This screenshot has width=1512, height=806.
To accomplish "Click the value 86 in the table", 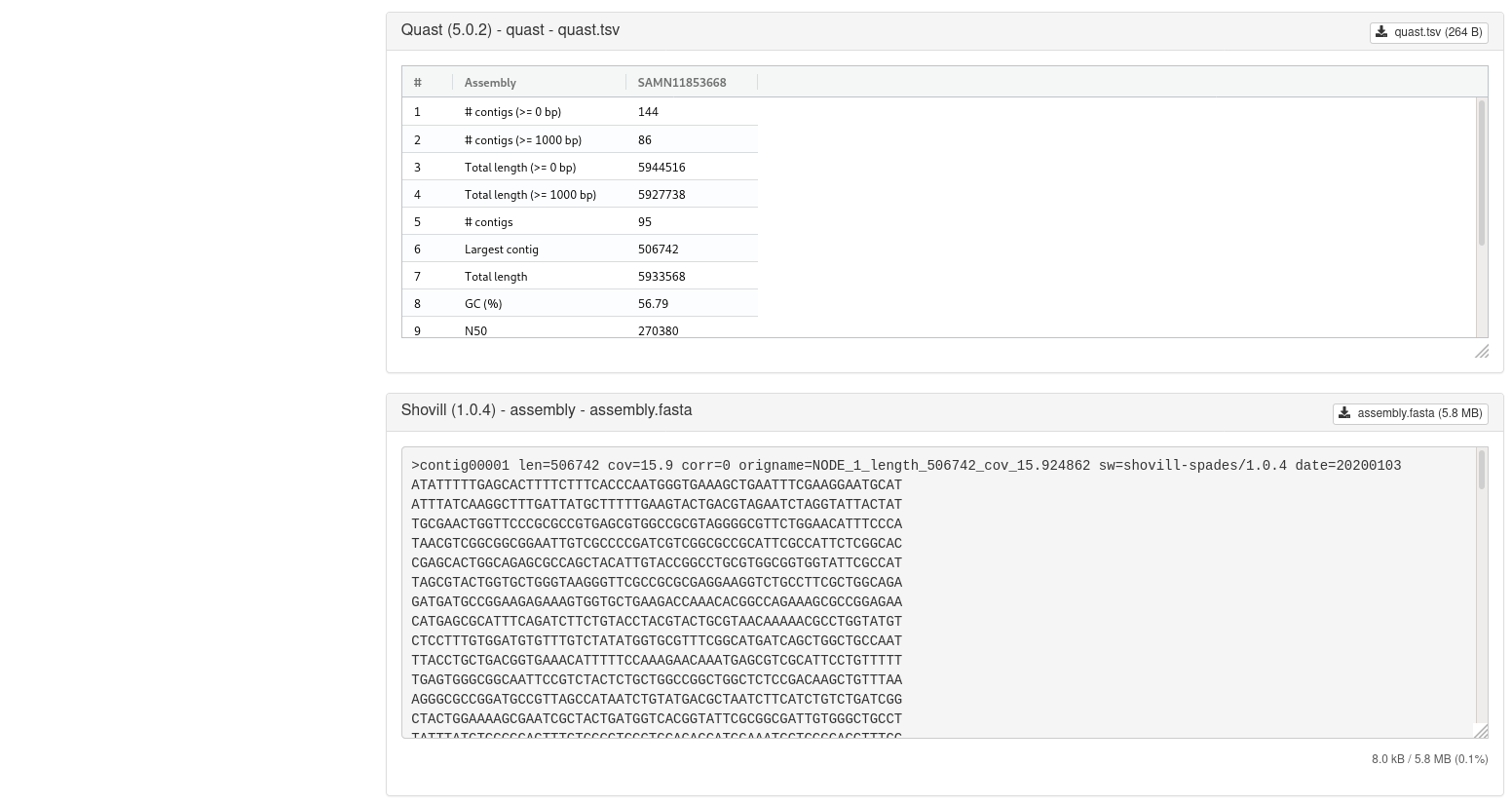I will coord(645,139).
